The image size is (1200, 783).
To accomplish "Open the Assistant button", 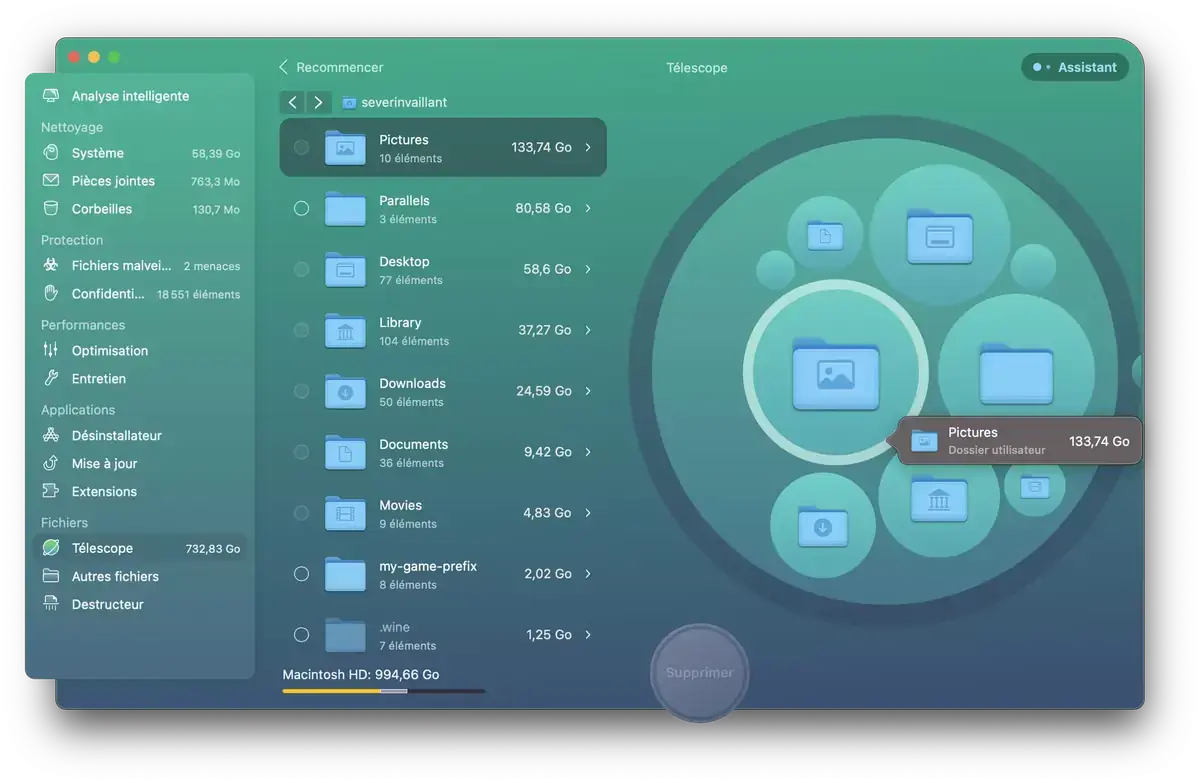I will (x=1075, y=67).
